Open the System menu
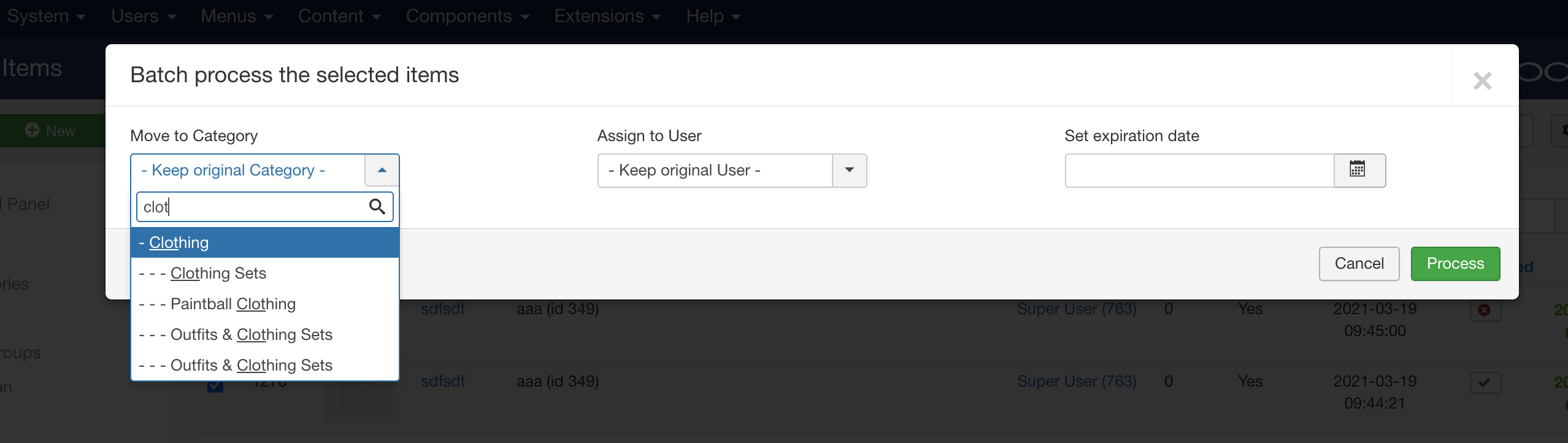 tap(46, 16)
